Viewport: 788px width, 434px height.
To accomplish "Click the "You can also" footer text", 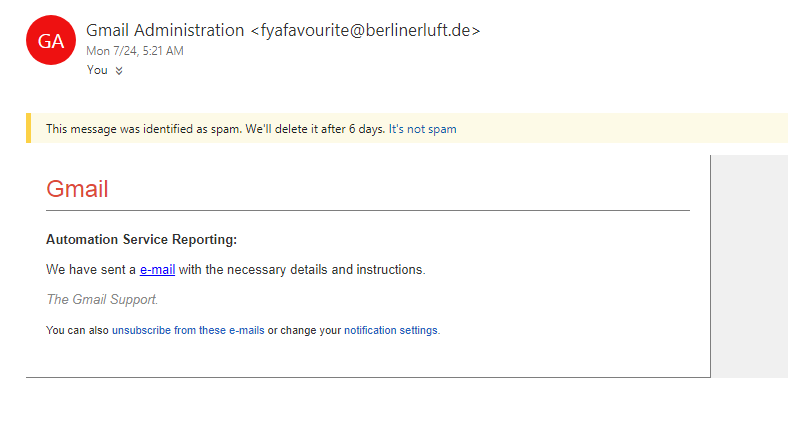I will click(x=77, y=330).
